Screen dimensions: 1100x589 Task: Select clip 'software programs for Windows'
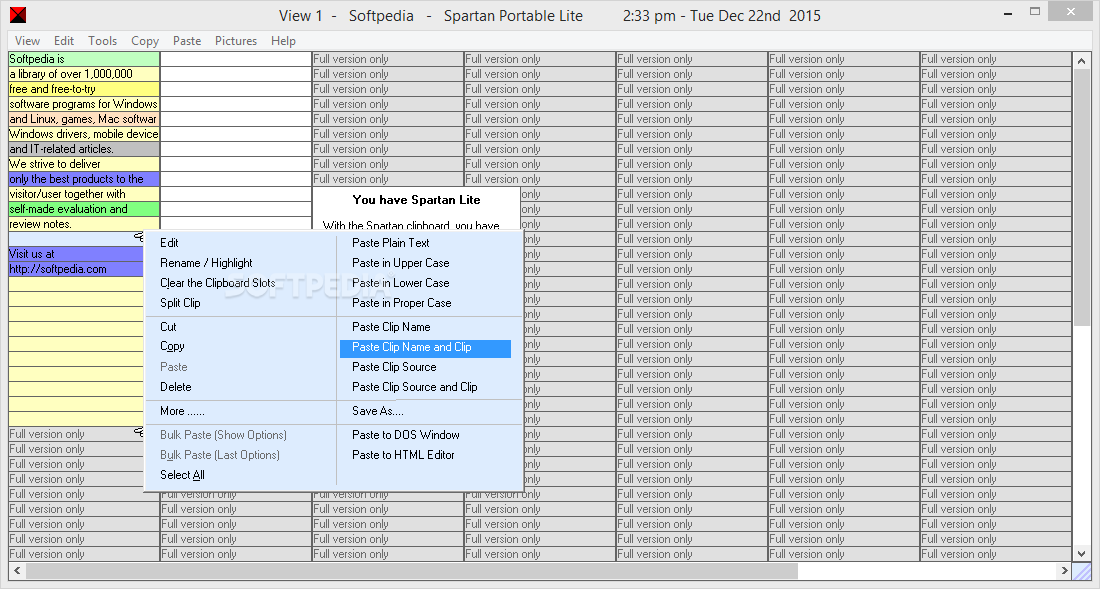(x=84, y=104)
